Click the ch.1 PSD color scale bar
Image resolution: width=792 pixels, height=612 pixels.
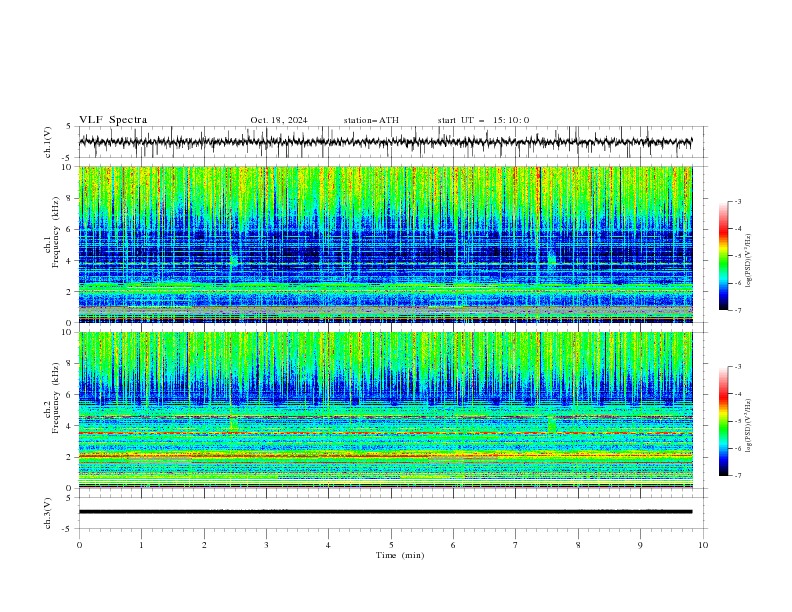[x=723, y=256]
